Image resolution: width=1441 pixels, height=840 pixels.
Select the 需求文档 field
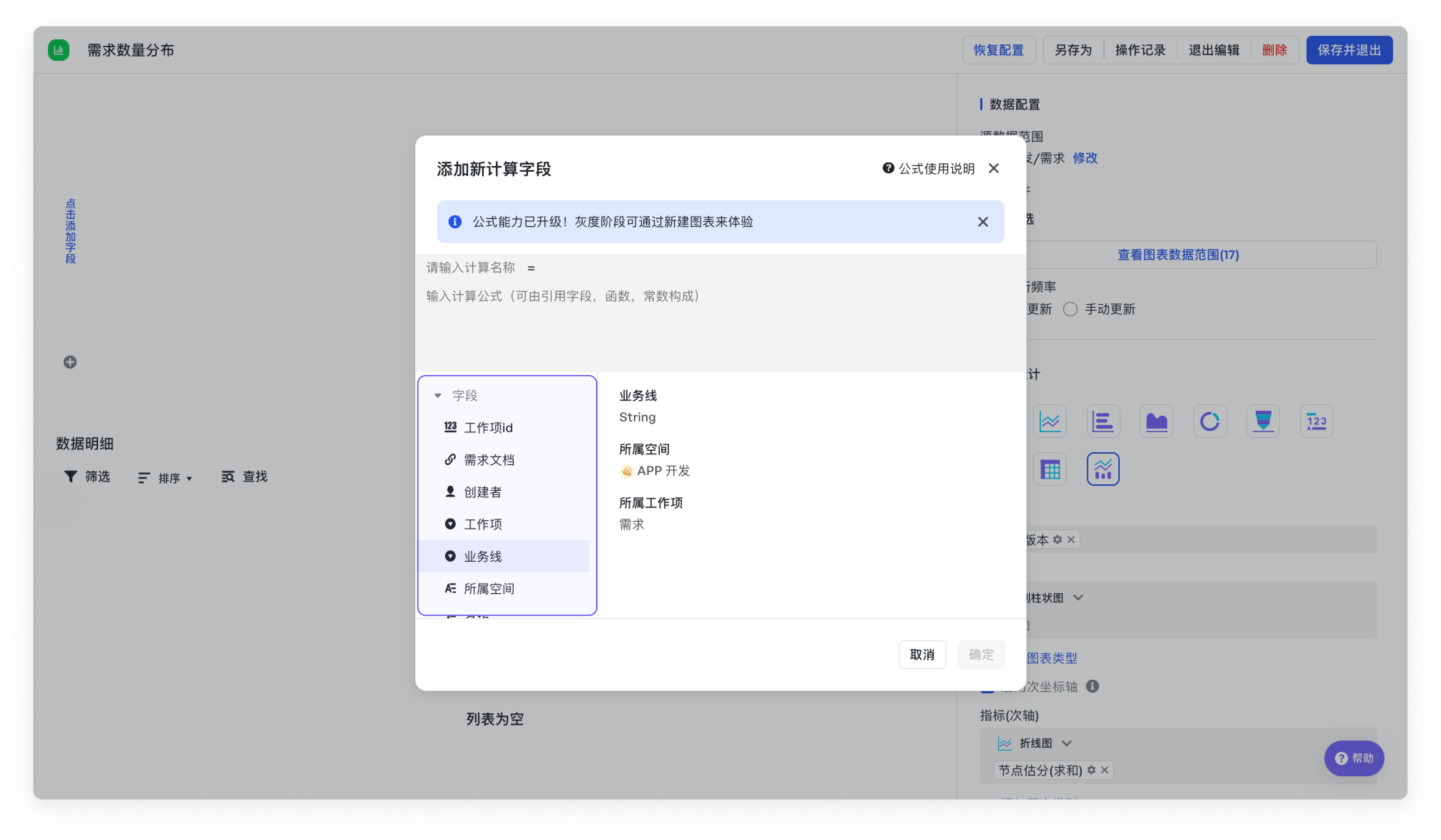click(x=504, y=460)
